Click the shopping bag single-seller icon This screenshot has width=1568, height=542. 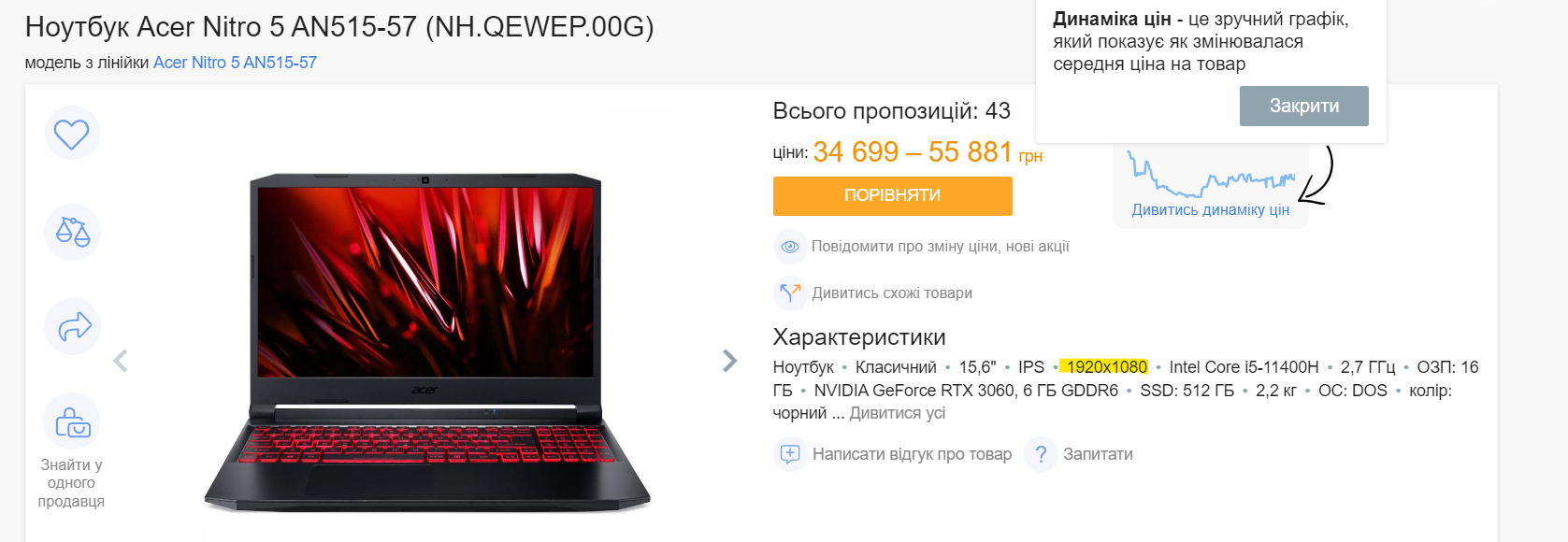pos(71,421)
